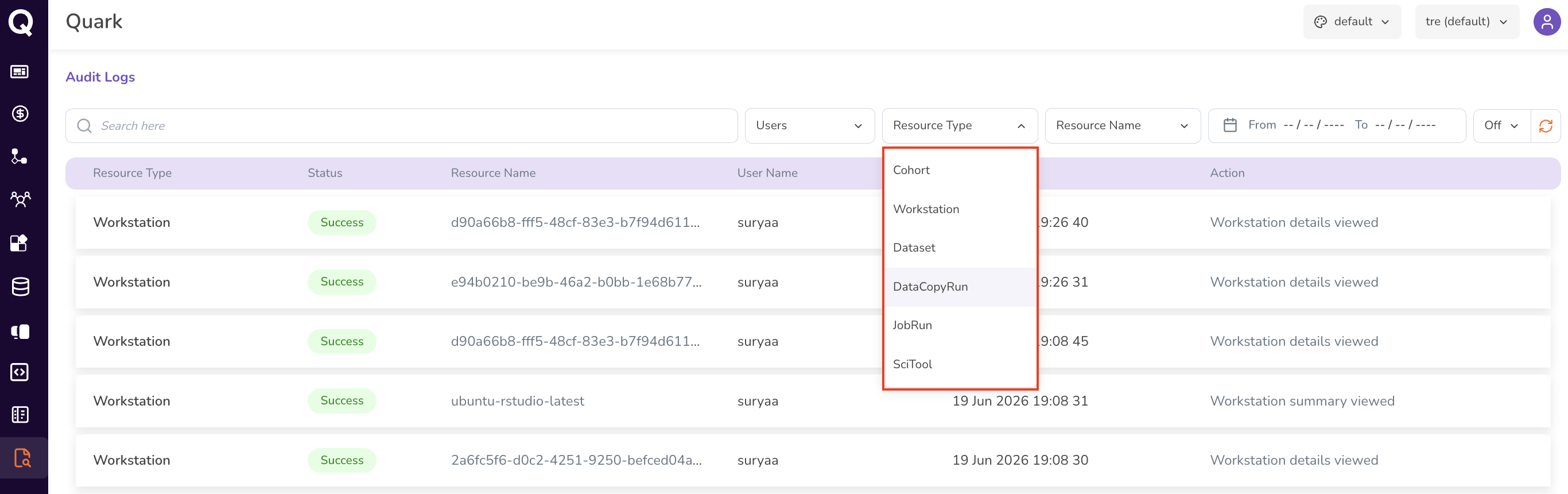Click the Status column header
This screenshot has height=494, width=1568.
point(325,173)
